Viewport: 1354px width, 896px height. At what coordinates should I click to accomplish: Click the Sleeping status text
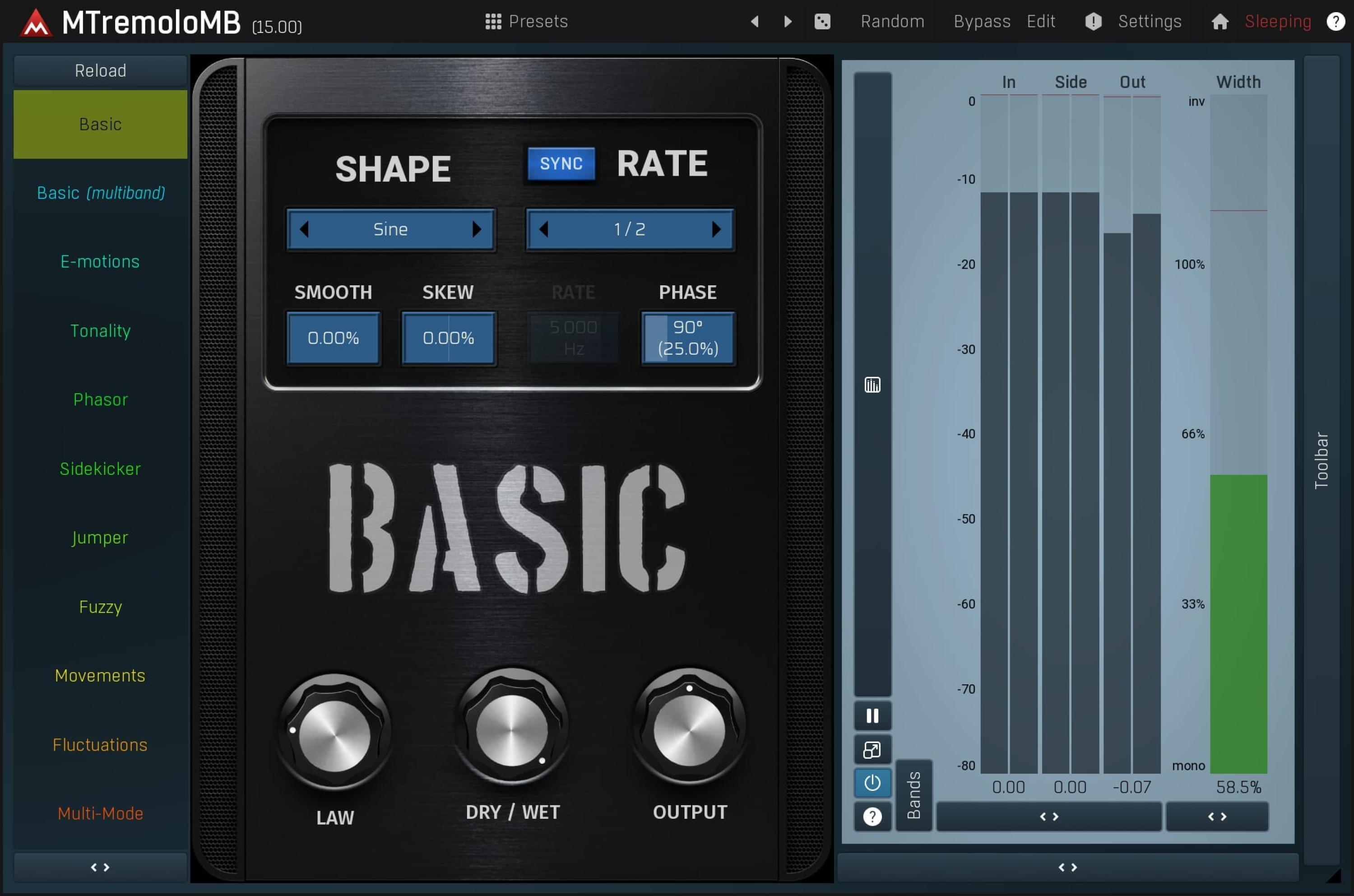click(x=1277, y=21)
